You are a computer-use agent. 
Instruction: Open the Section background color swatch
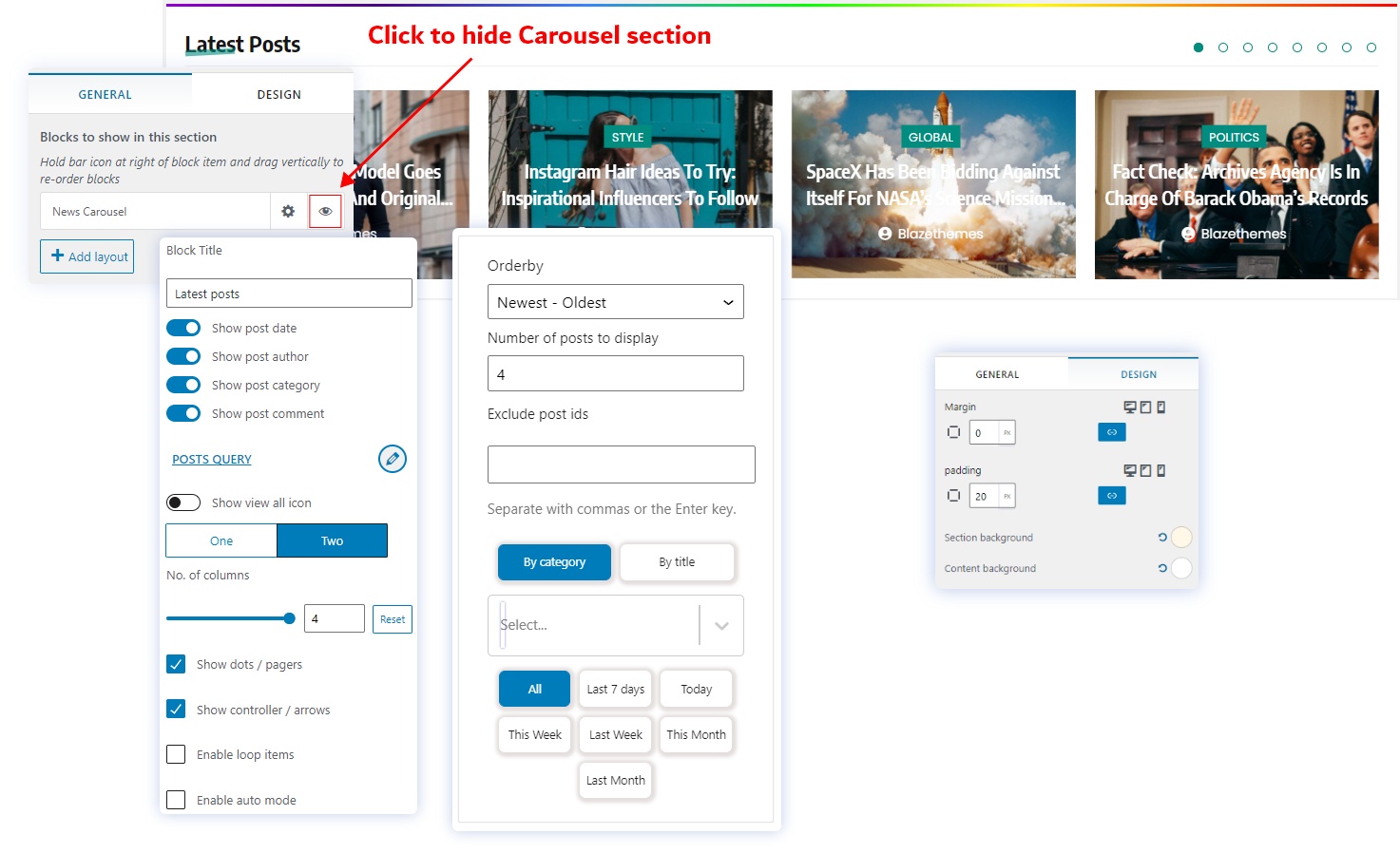pos(1180,538)
